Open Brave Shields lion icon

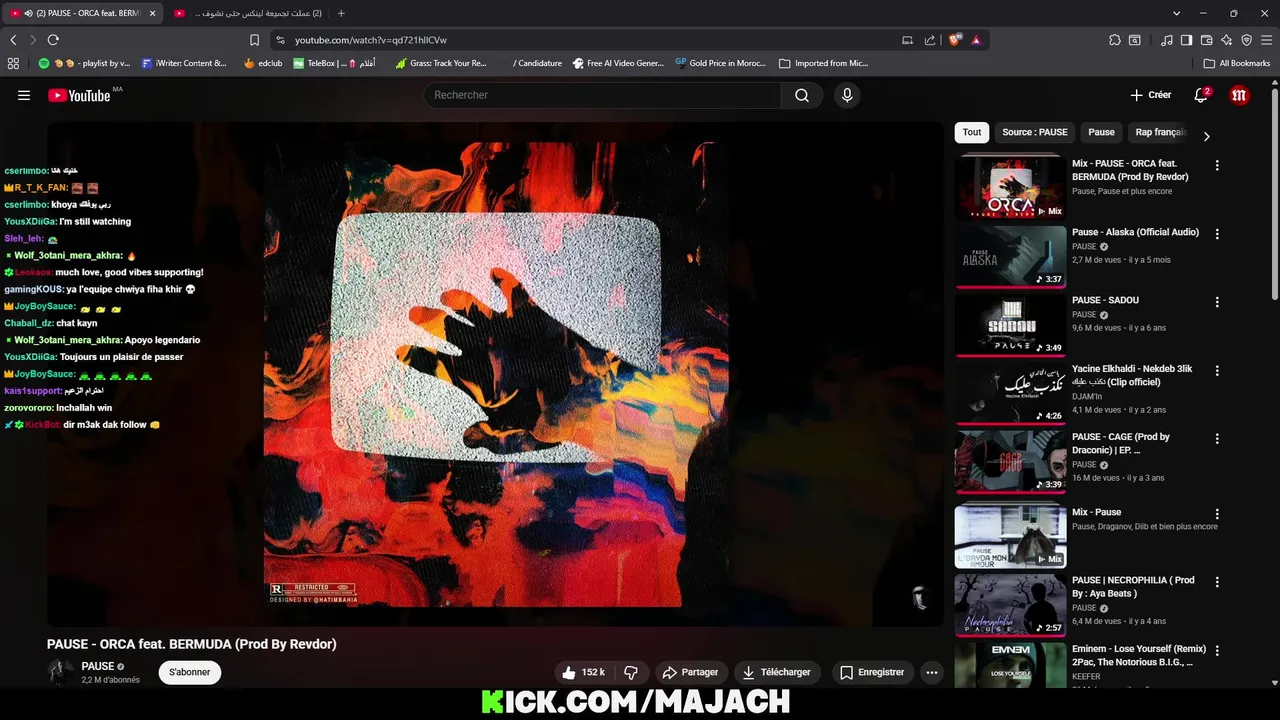pos(954,40)
